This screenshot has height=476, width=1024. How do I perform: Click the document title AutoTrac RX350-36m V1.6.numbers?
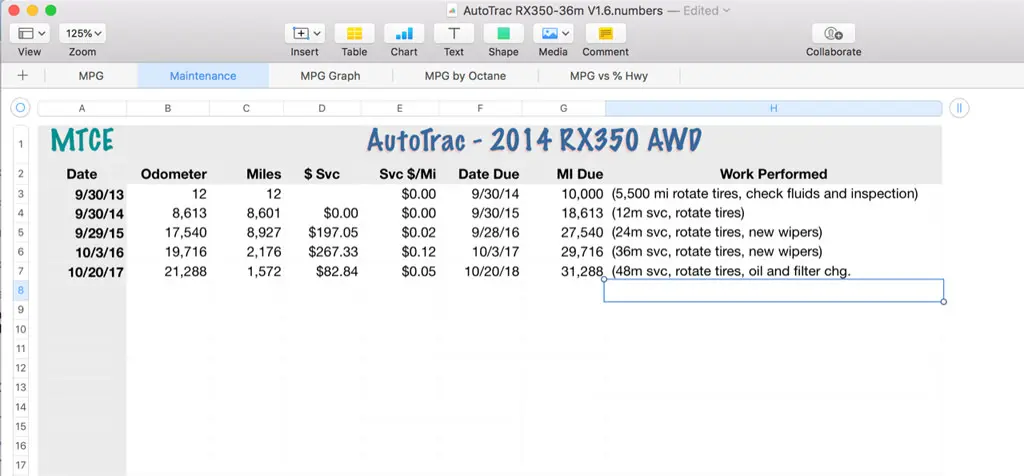[x=563, y=10]
